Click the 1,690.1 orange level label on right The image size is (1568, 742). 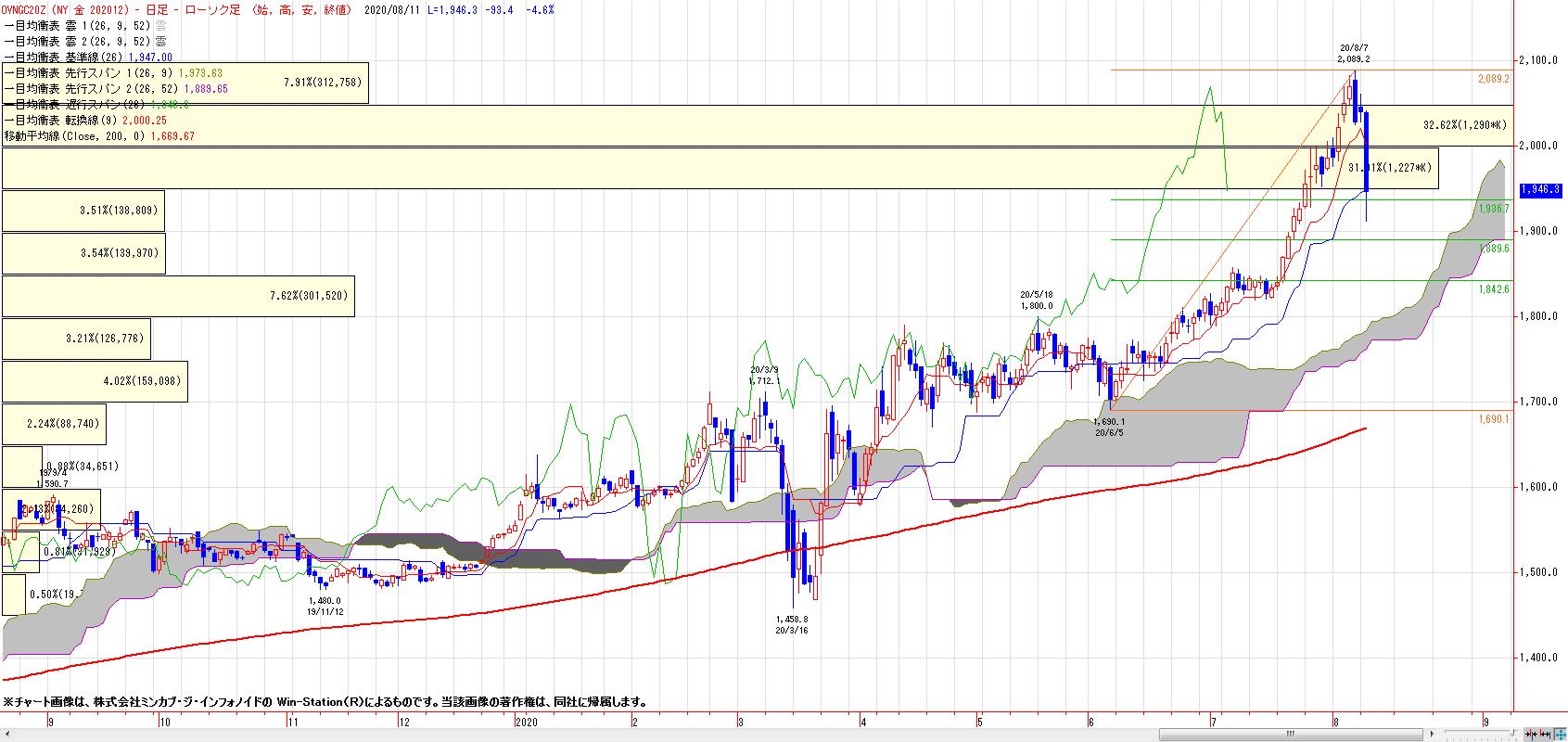click(x=1494, y=419)
